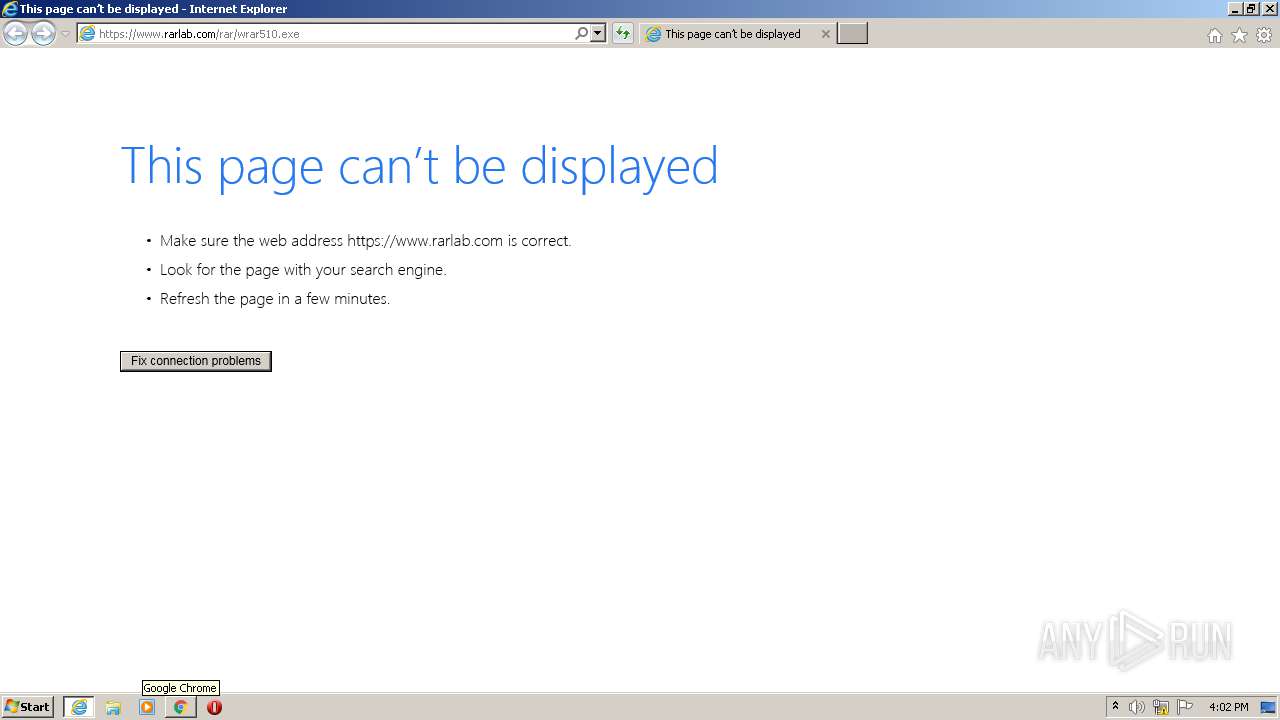Open the network status tray icon
1280x720 pixels.
(x=1161, y=707)
